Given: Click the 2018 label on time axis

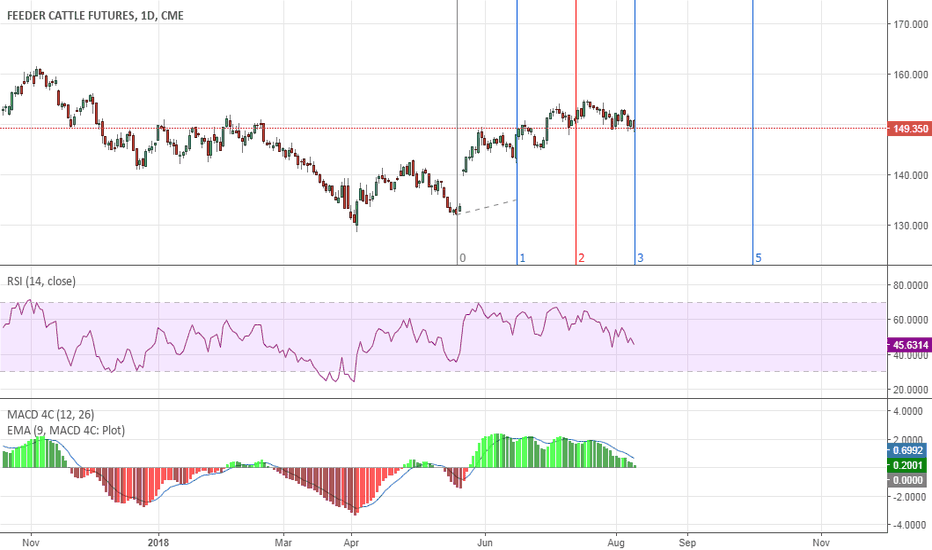Looking at the screenshot, I should (x=159, y=542).
